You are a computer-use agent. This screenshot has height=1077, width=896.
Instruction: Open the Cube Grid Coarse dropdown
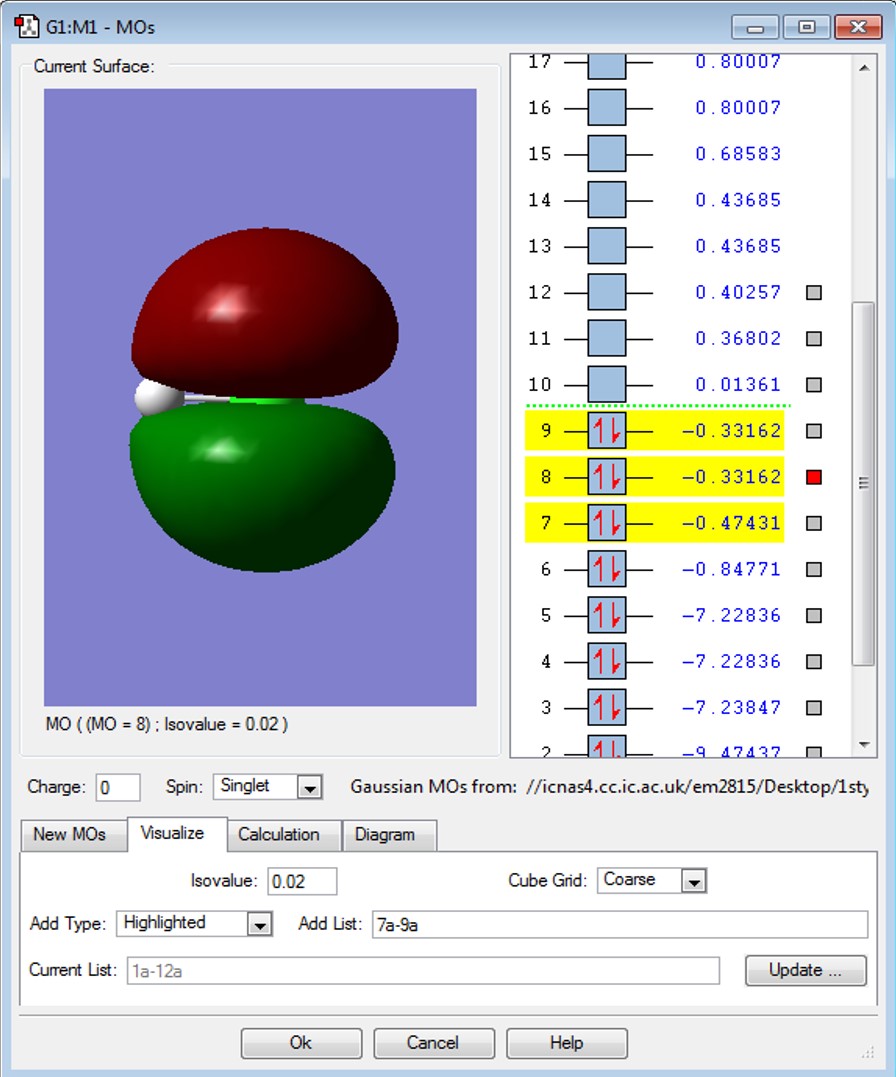click(x=694, y=881)
